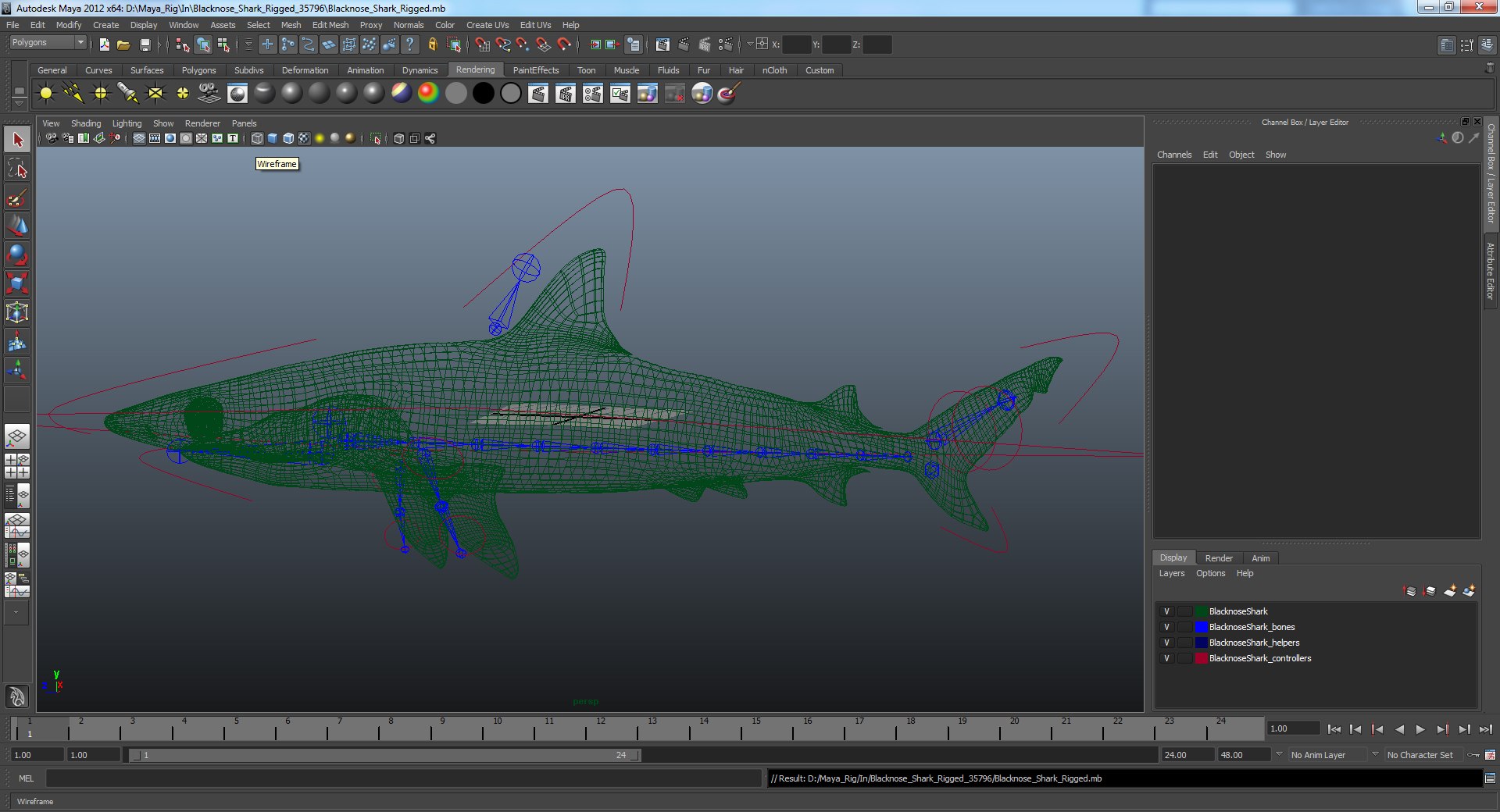Create directional light from Rendering shelf

click(x=73, y=94)
